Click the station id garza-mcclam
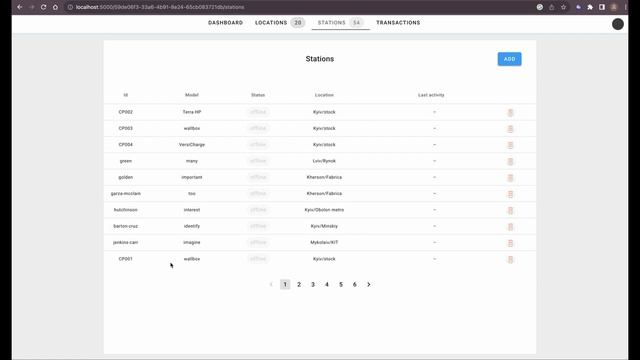Screen dimensions: 640x360 point(126,193)
